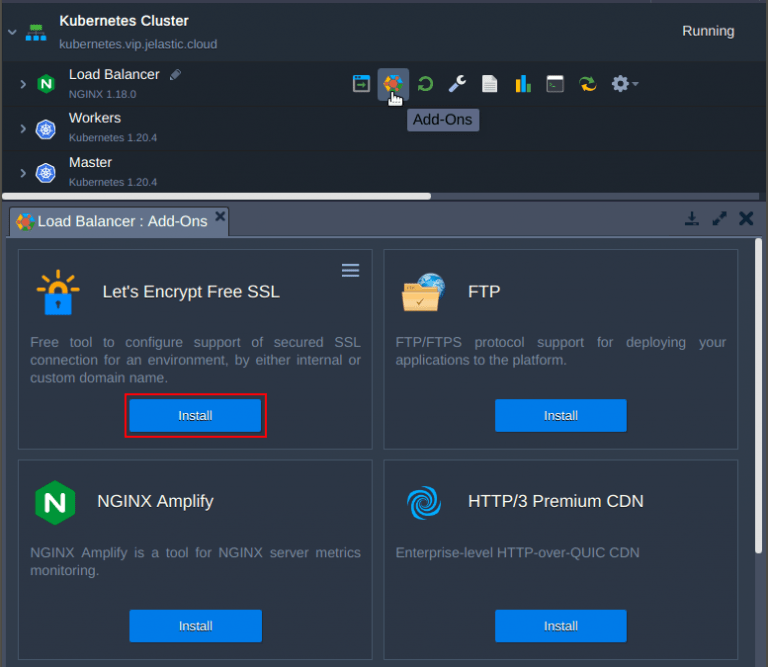
Task: Open the Log file icon
Action: coord(489,84)
